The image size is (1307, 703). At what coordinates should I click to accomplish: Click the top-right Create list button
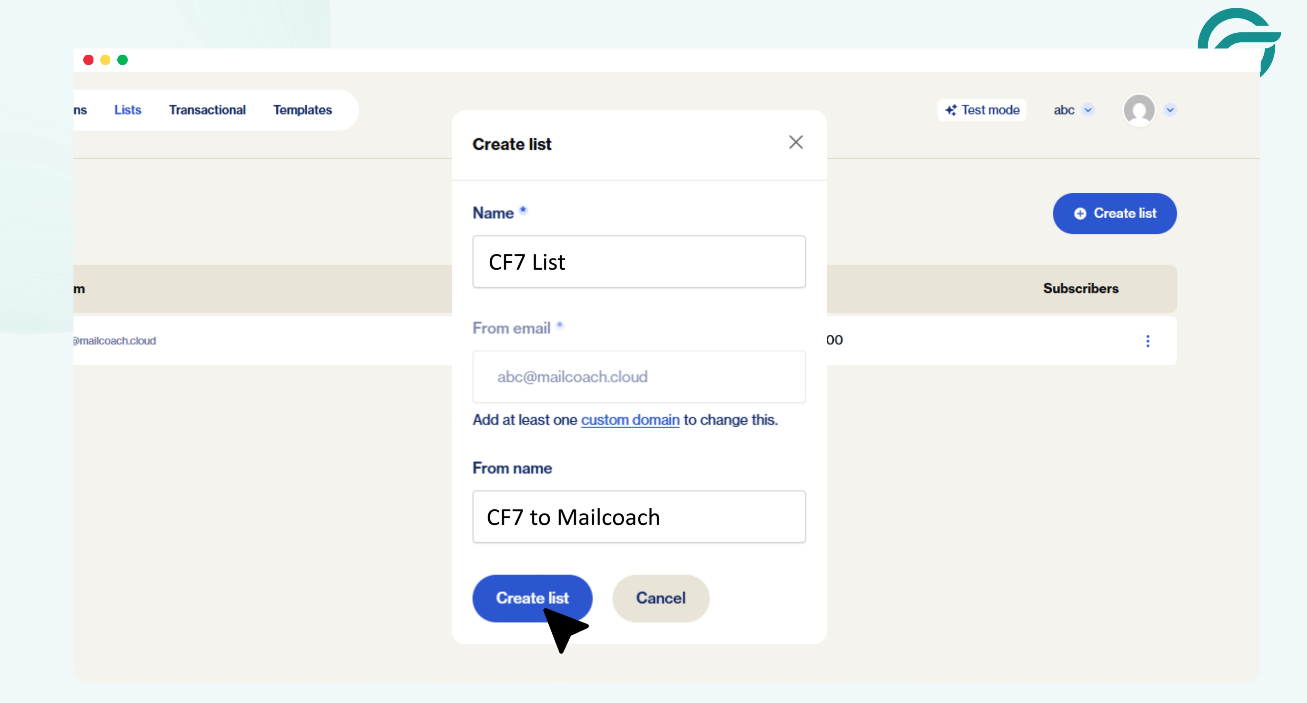(x=1114, y=213)
